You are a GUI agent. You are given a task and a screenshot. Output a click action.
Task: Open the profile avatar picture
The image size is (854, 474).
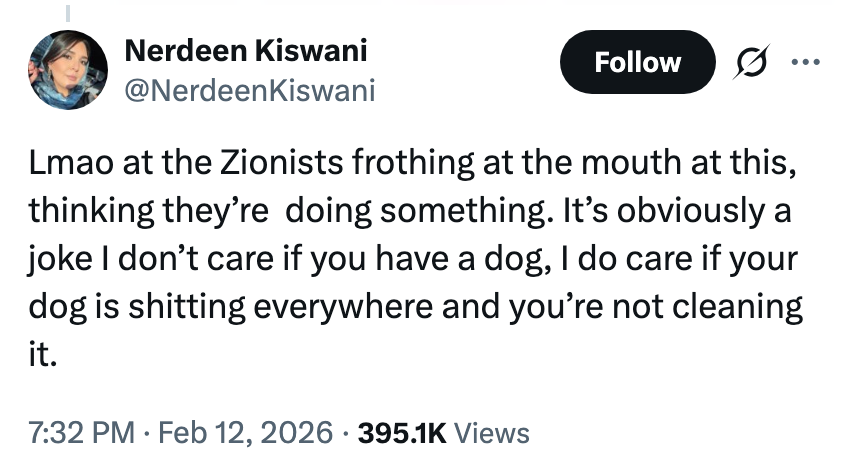[x=68, y=70]
